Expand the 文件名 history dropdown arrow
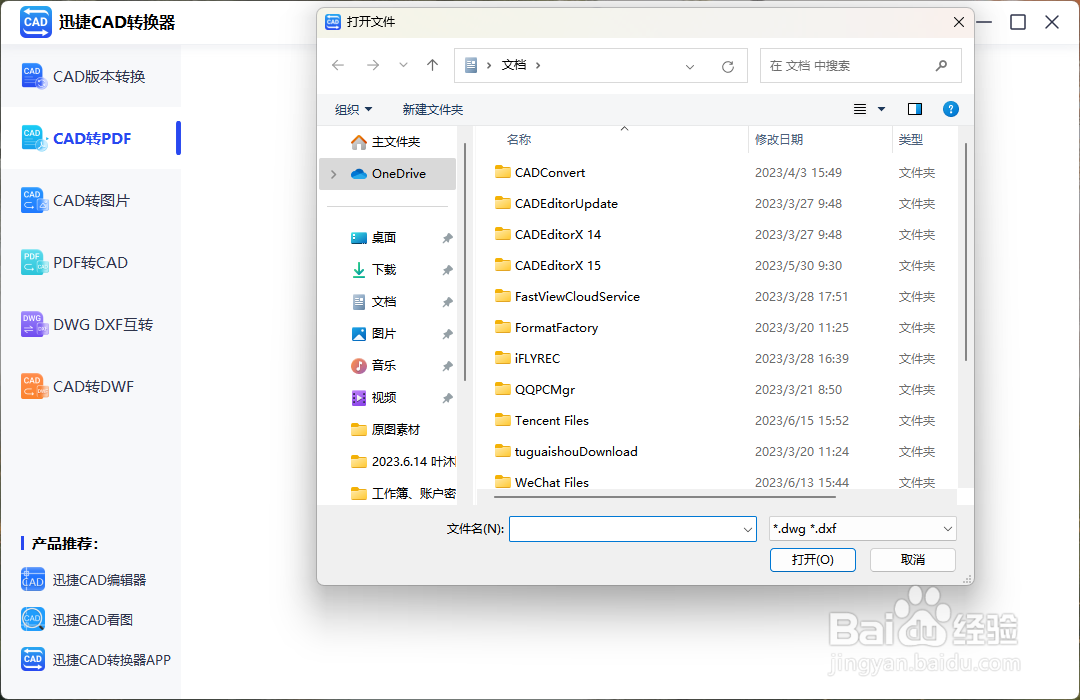 747,529
